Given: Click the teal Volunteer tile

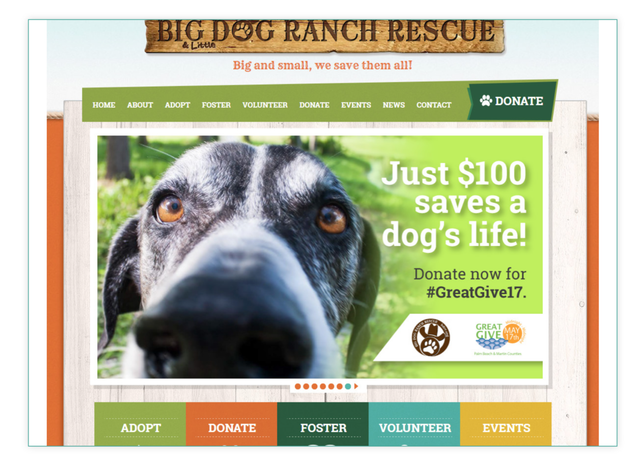Looking at the screenshot, I should tap(414, 424).
